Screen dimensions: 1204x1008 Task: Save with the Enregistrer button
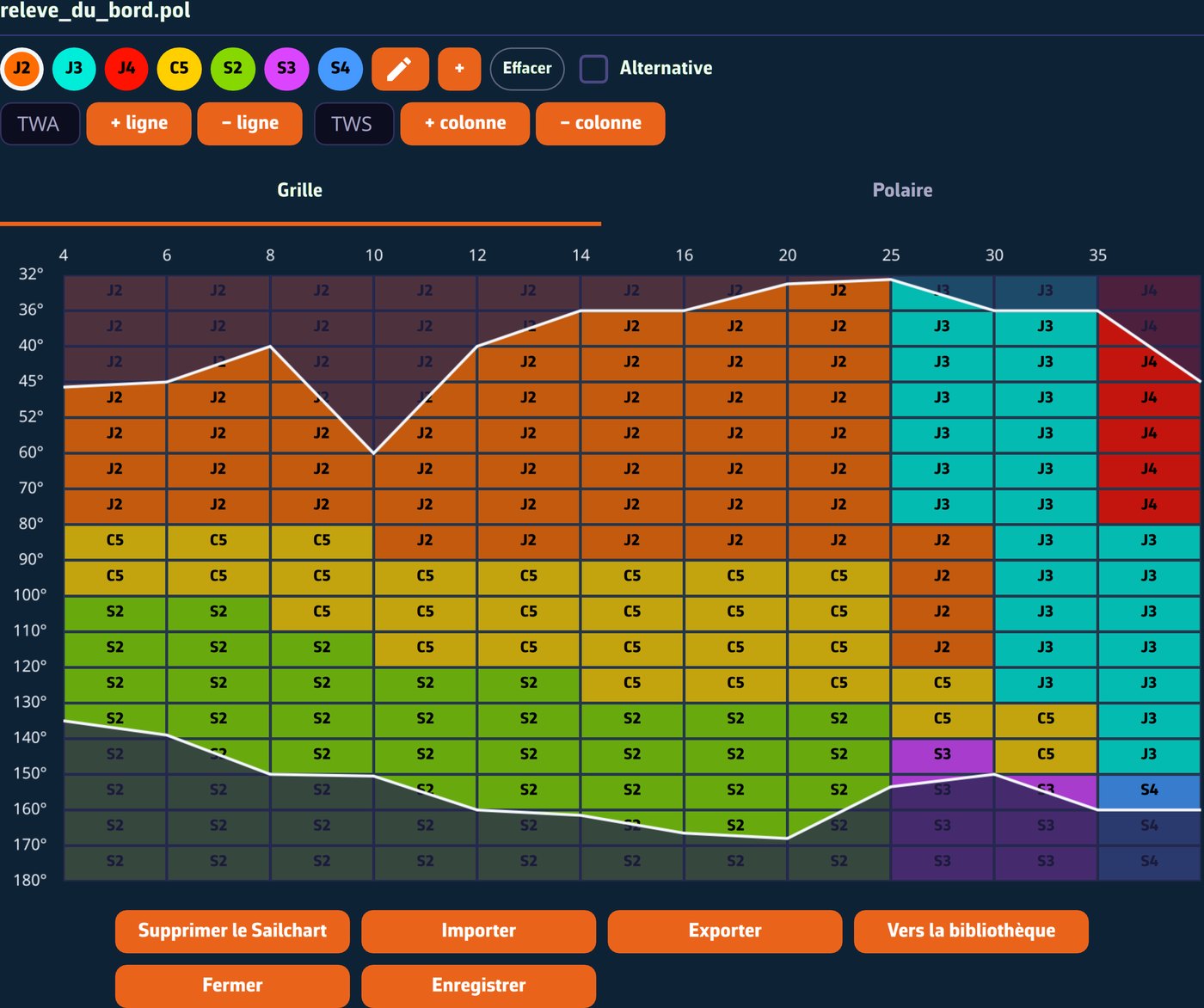pos(478,986)
